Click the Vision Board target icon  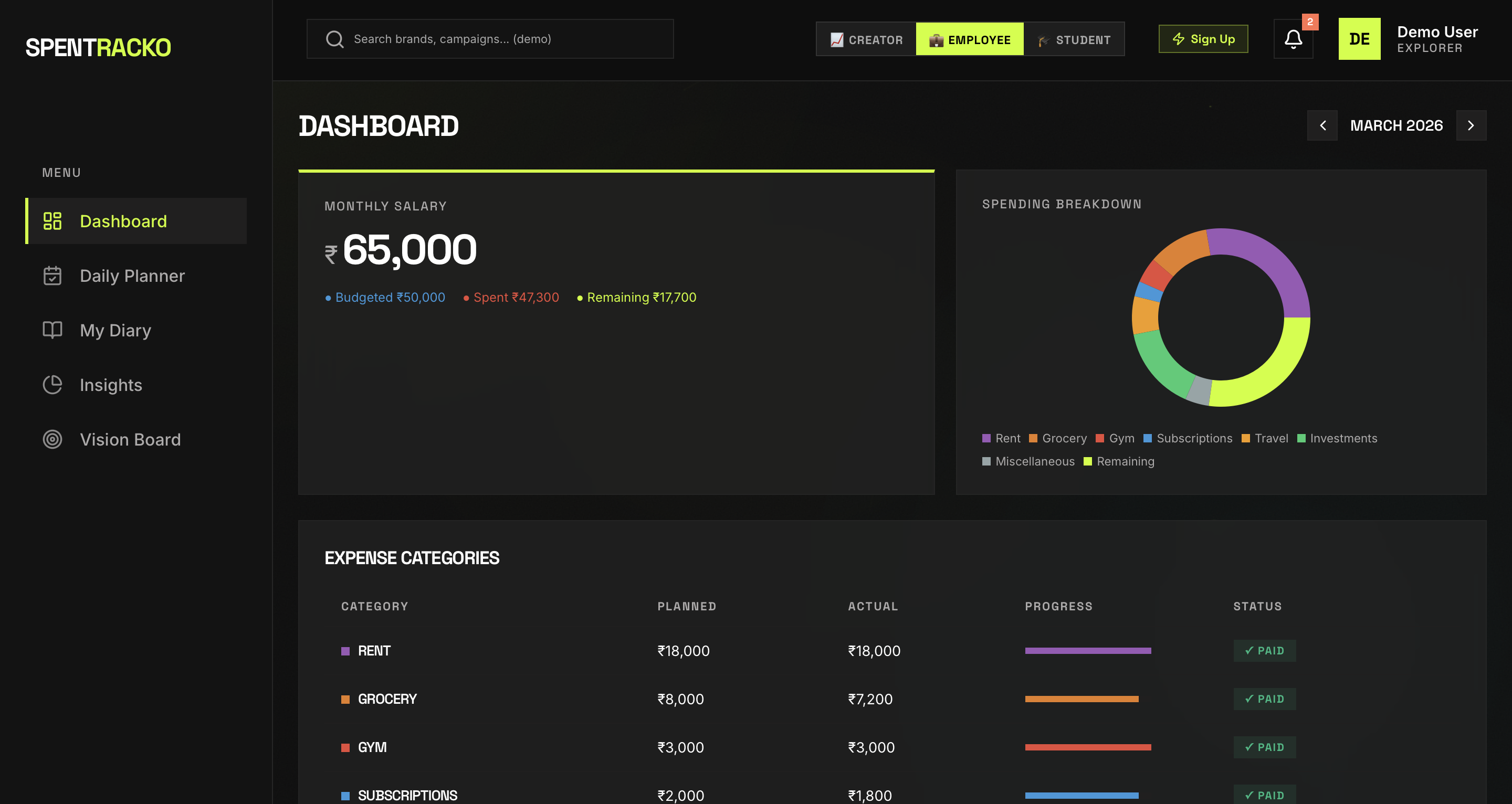[52, 439]
